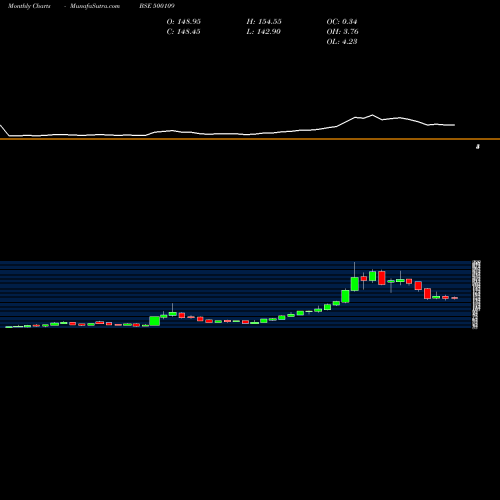Click the last red candlestick on the chart
This screenshot has height=500, width=500.
tap(455, 298)
